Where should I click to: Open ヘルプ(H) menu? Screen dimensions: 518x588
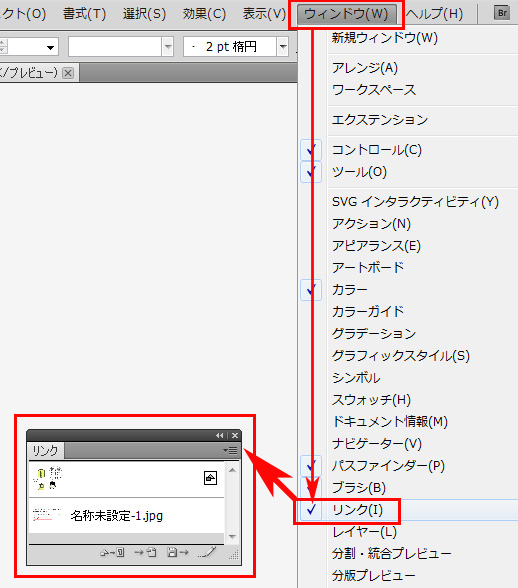pos(434,14)
